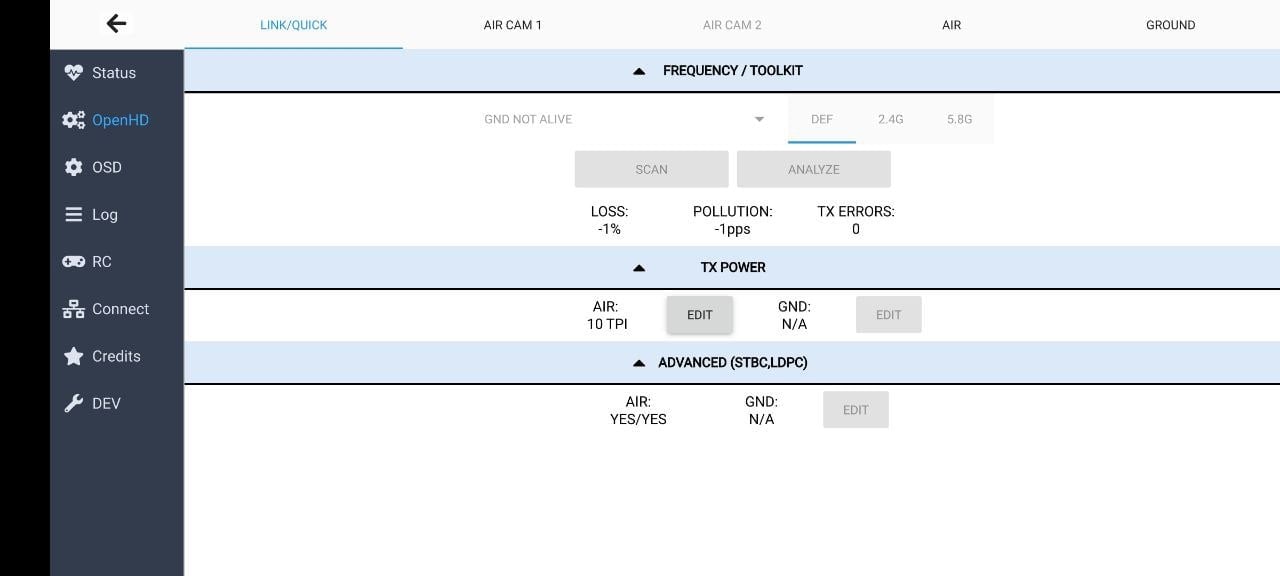The width and height of the screenshot is (1280, 576).
Task: Collapse the TX Power section
Action: (639, 268)
